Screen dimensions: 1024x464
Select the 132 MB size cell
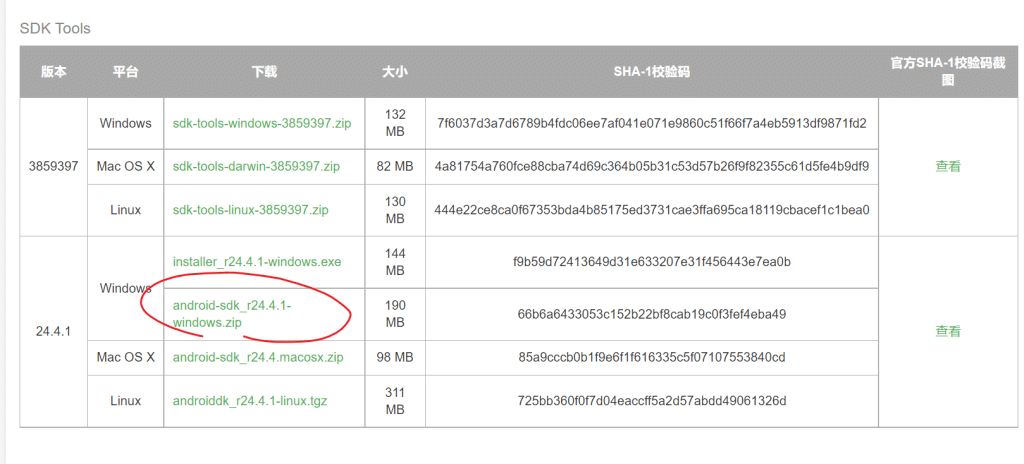point(395,123)
